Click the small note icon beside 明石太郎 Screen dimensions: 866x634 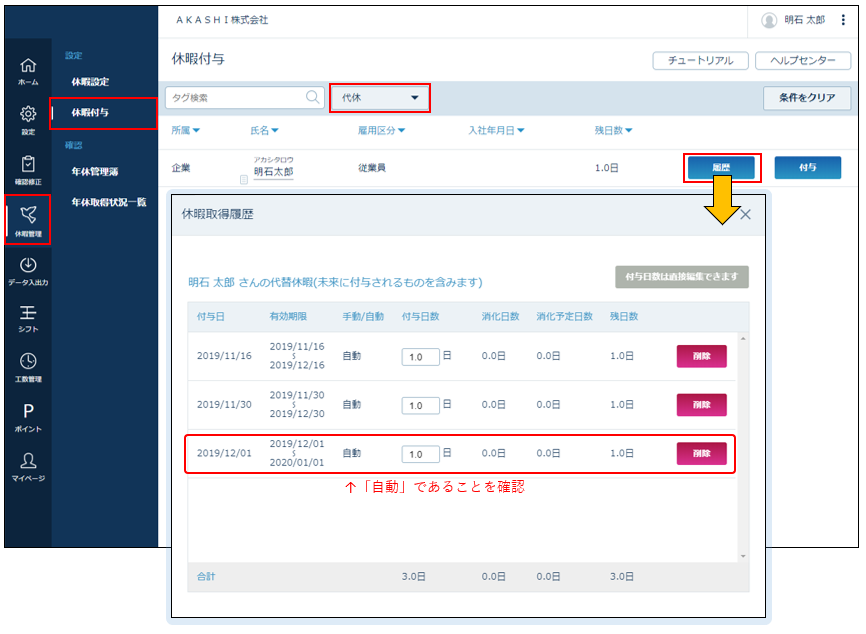pyautogui.click(x=244, y=179)
